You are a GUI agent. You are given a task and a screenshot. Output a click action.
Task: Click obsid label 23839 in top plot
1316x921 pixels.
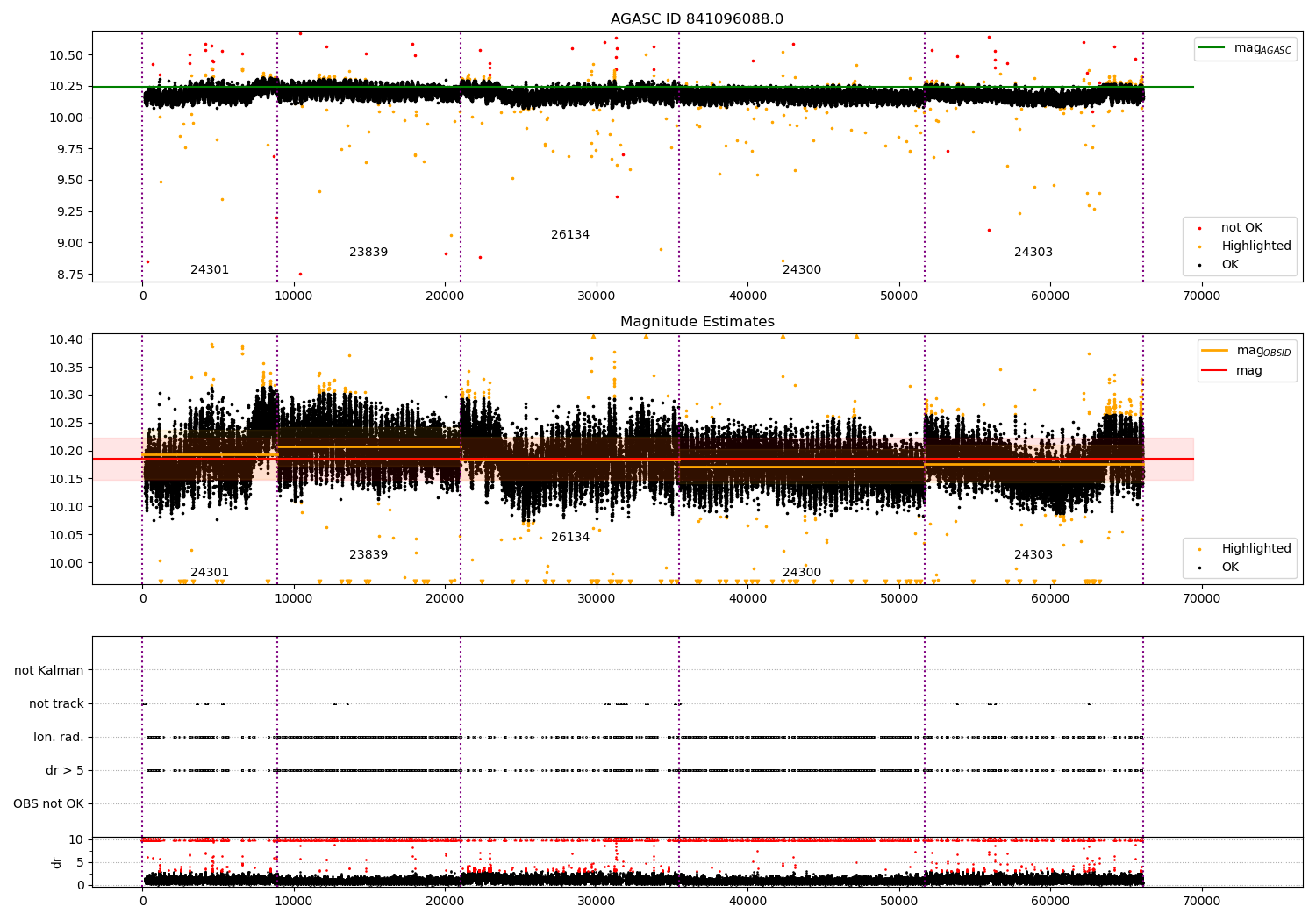[368, 253]
